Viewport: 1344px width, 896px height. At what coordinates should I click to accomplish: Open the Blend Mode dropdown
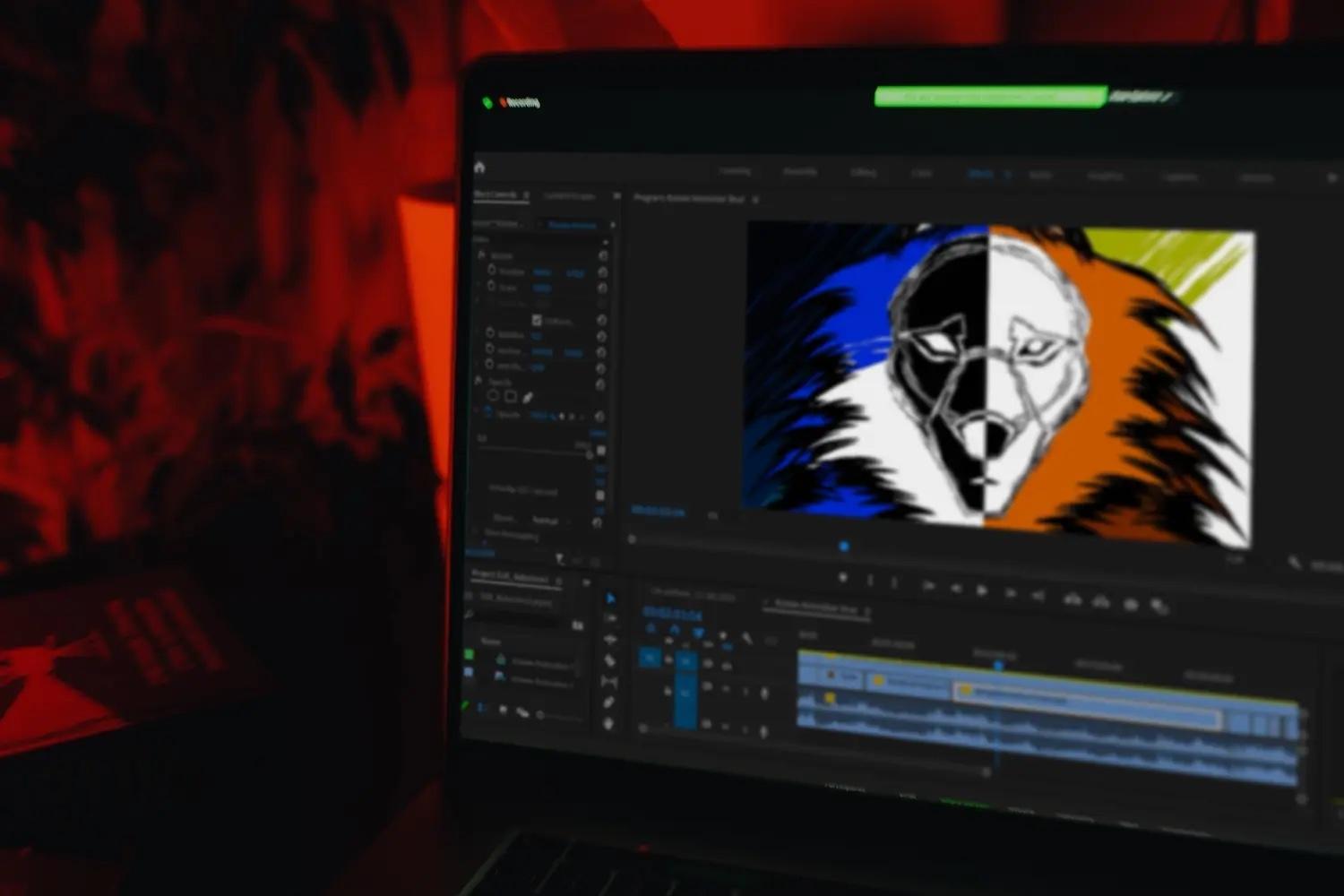(546, 520)
